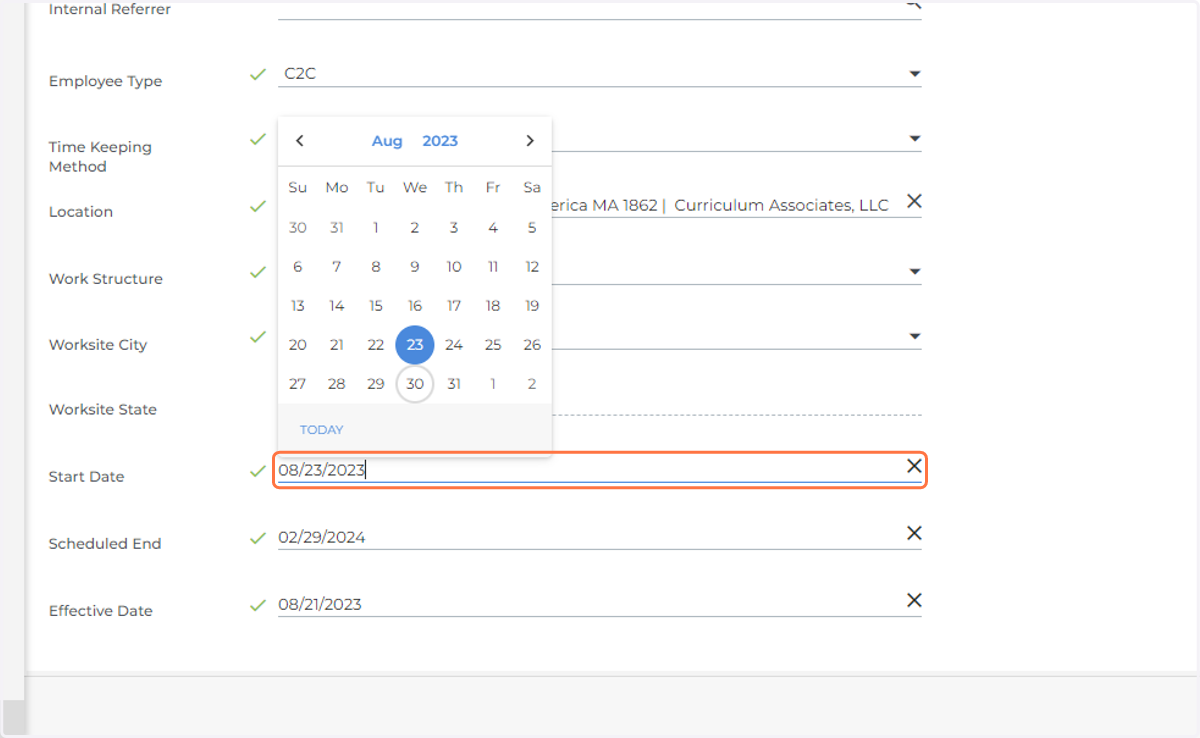Pick August 18 on the calendar
1200x738 pixels.
click(x=493, y=306)
